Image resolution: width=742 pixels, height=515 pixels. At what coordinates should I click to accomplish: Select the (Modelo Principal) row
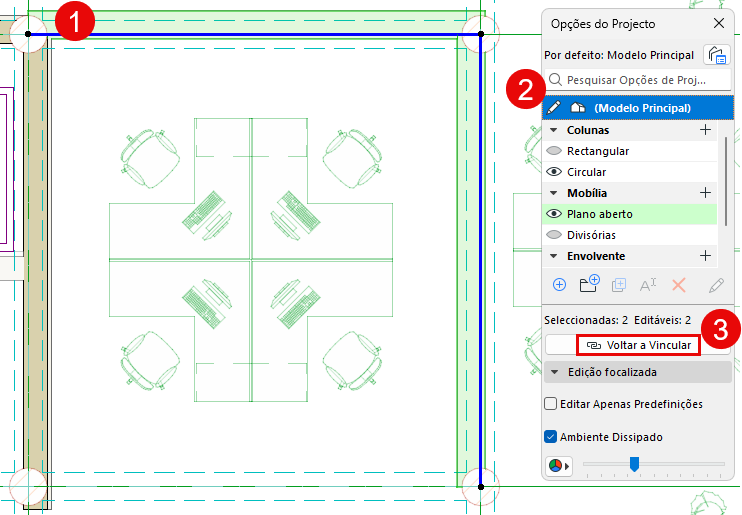click(x=638, y=107)
